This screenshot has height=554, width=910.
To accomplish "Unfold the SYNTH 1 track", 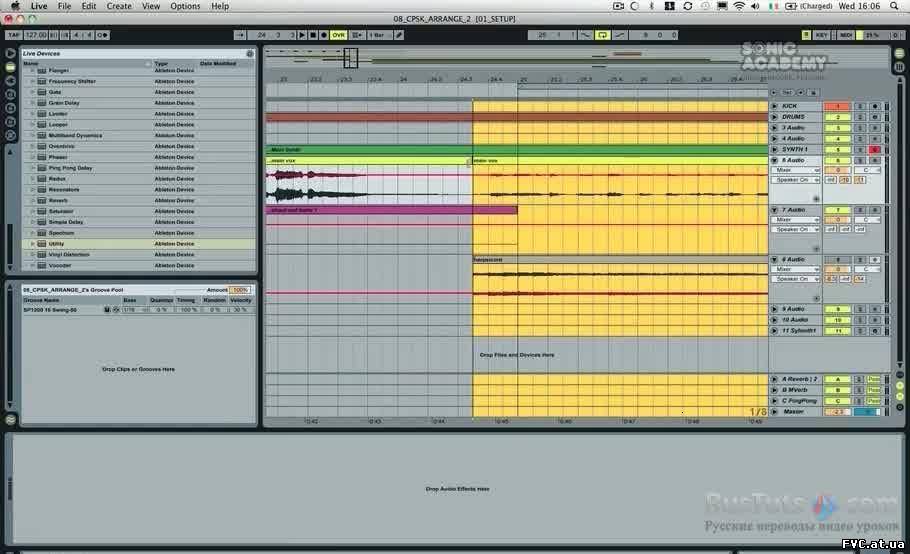I will (774, 150).
